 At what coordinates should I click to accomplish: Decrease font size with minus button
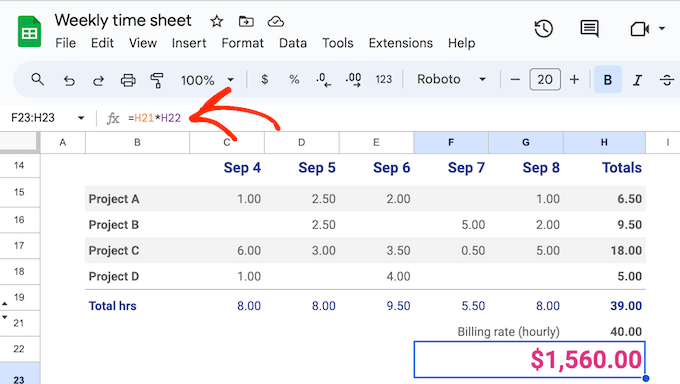tap(515, 80)
